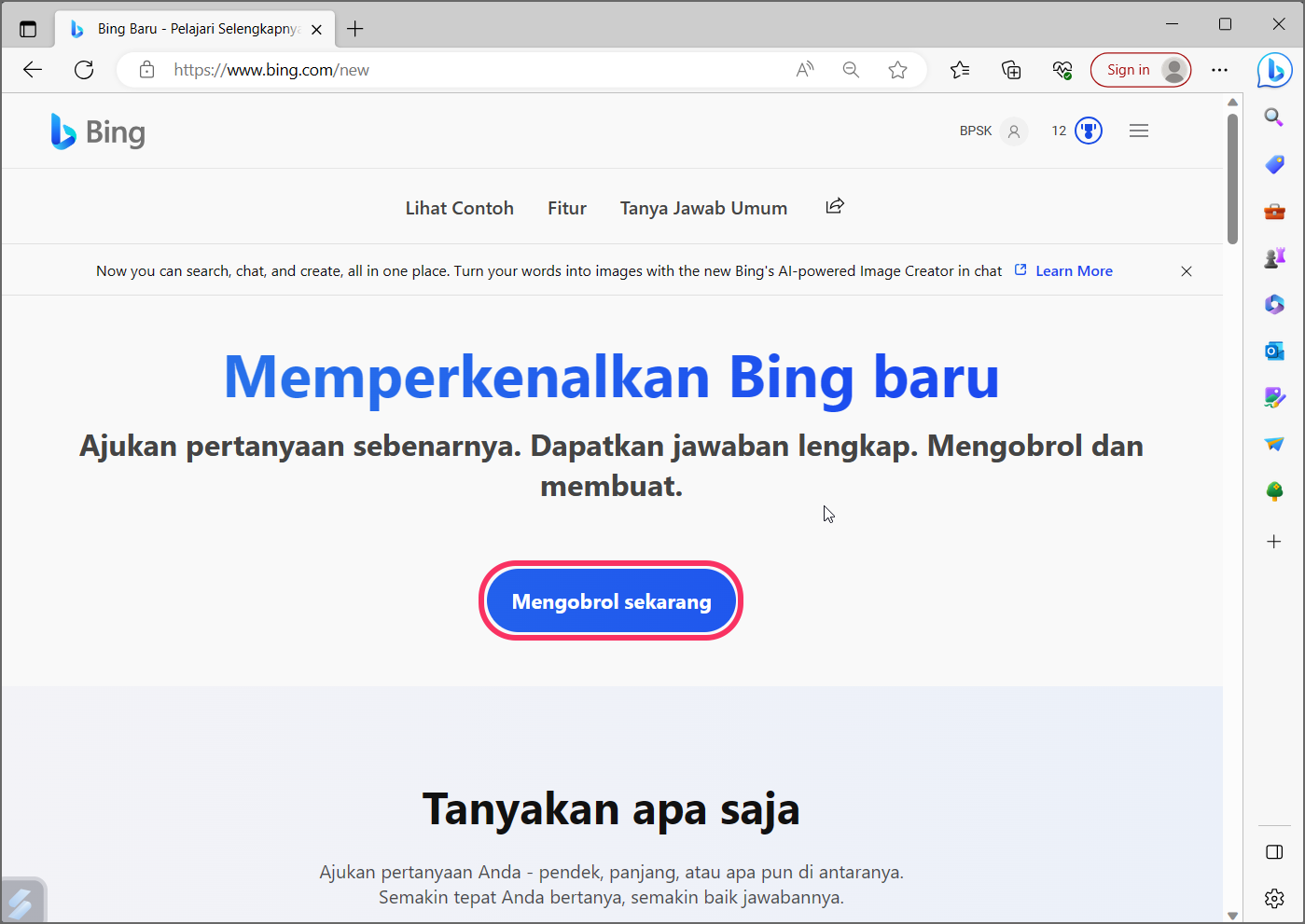Go to Tanya Jawab Umum section

pyautogui.click(x=704, y=208)
